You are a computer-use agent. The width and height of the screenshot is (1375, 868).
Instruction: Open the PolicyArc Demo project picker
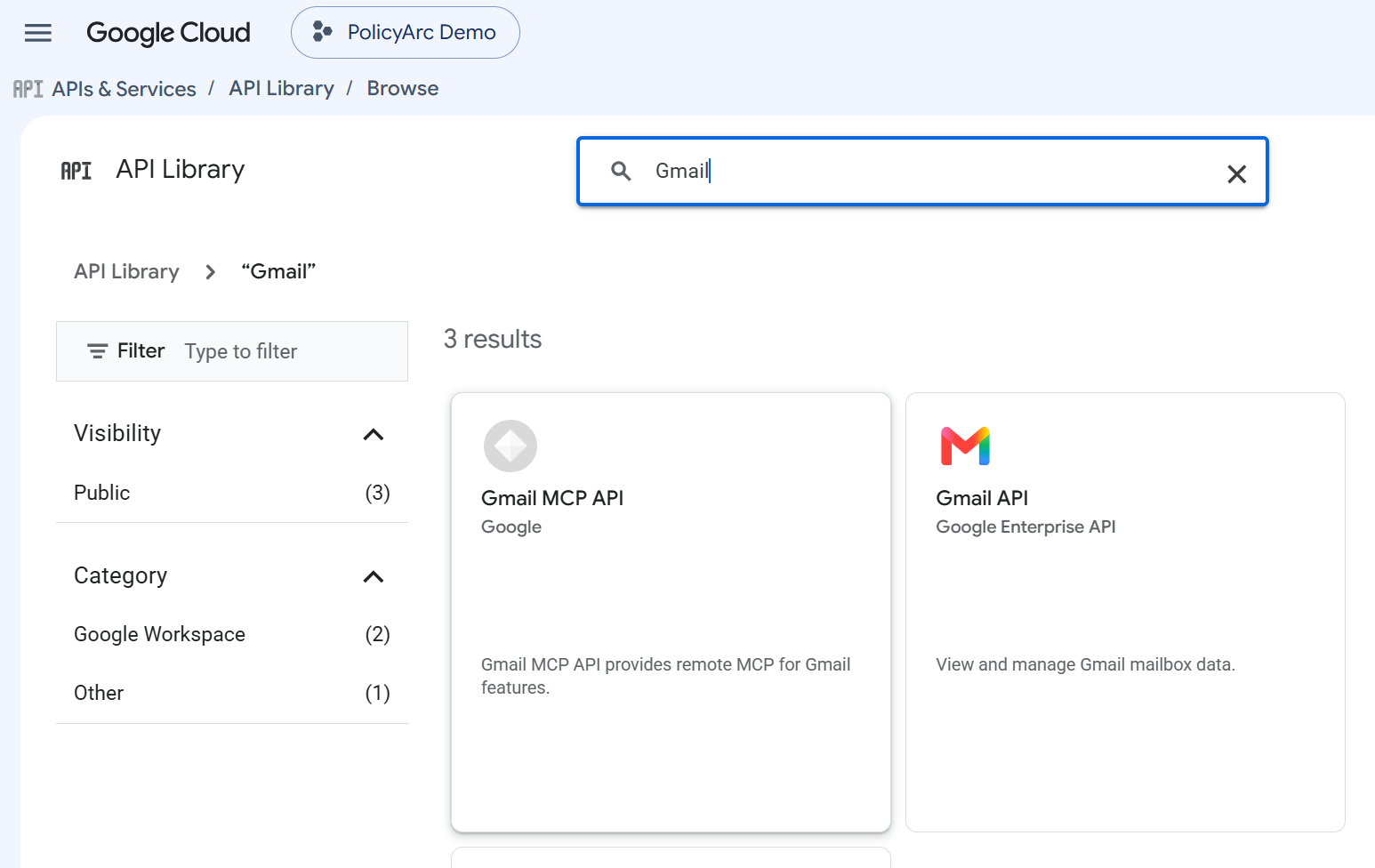coord(406,33)
